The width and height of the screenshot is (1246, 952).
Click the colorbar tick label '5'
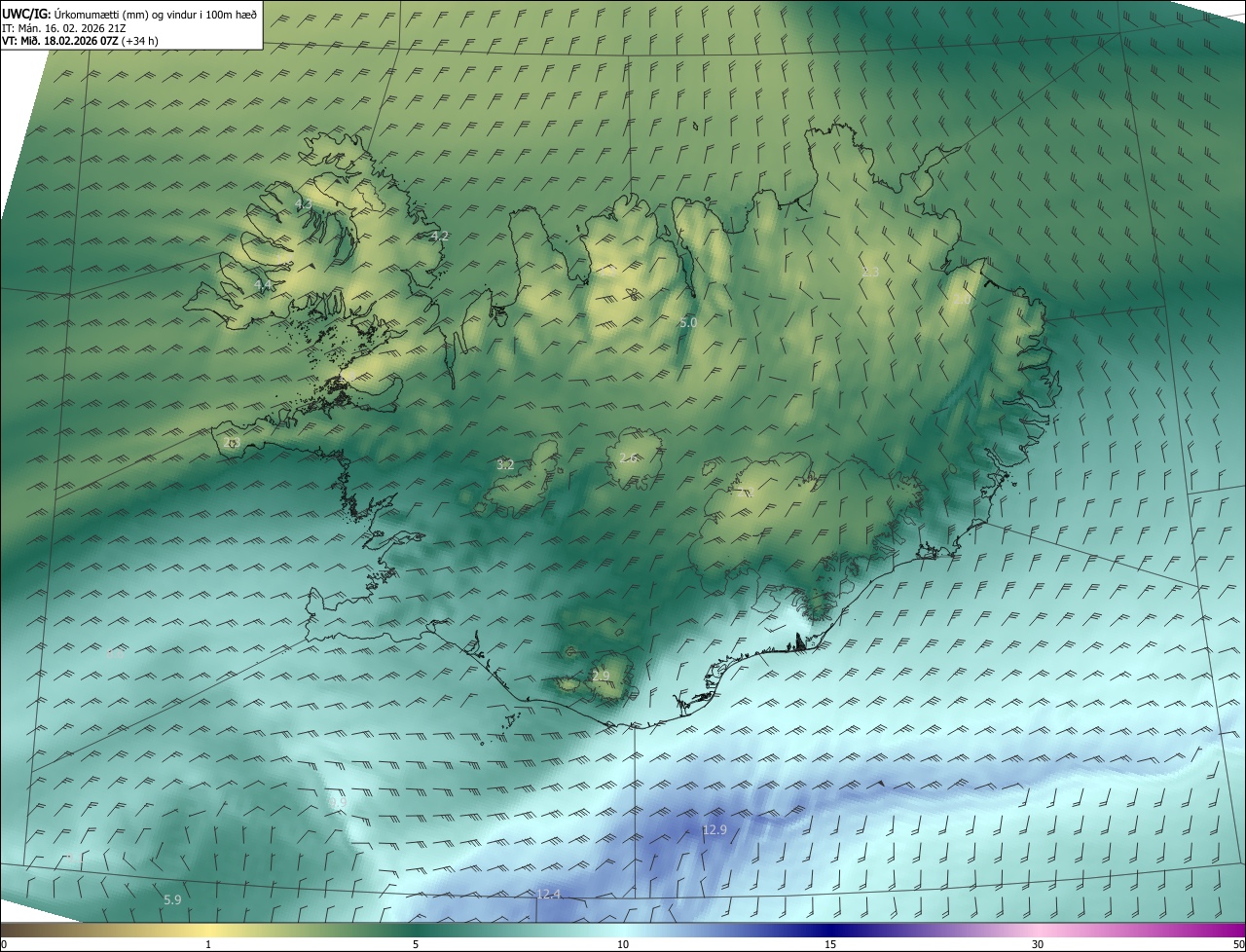coord(416,944)
